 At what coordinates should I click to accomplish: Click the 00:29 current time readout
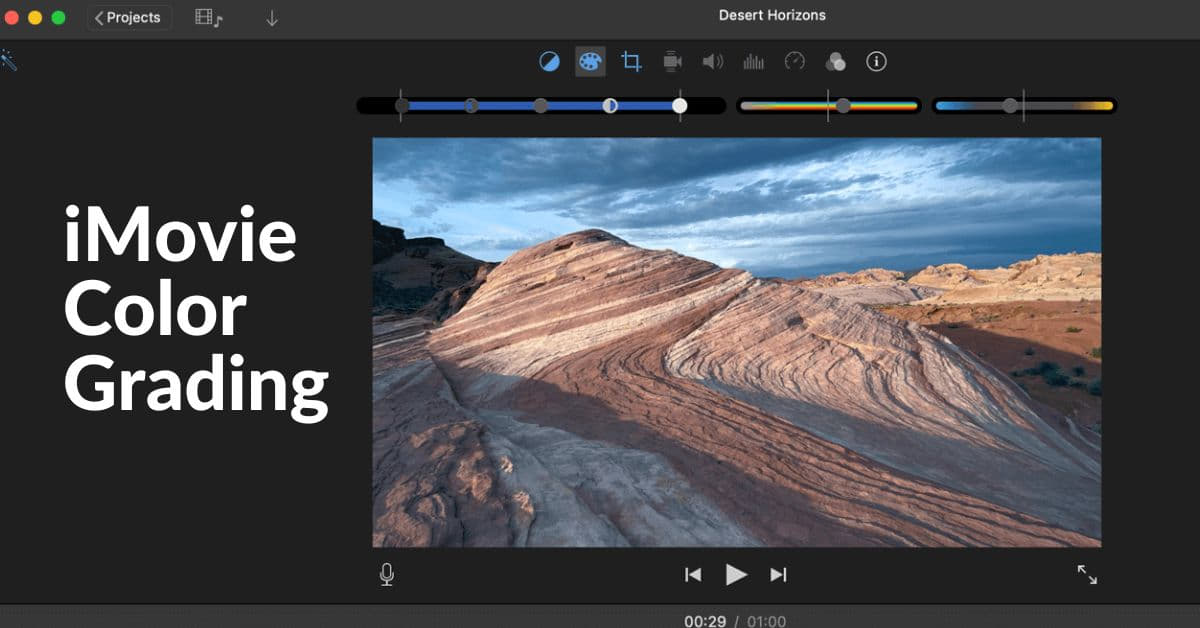(705, 621)
